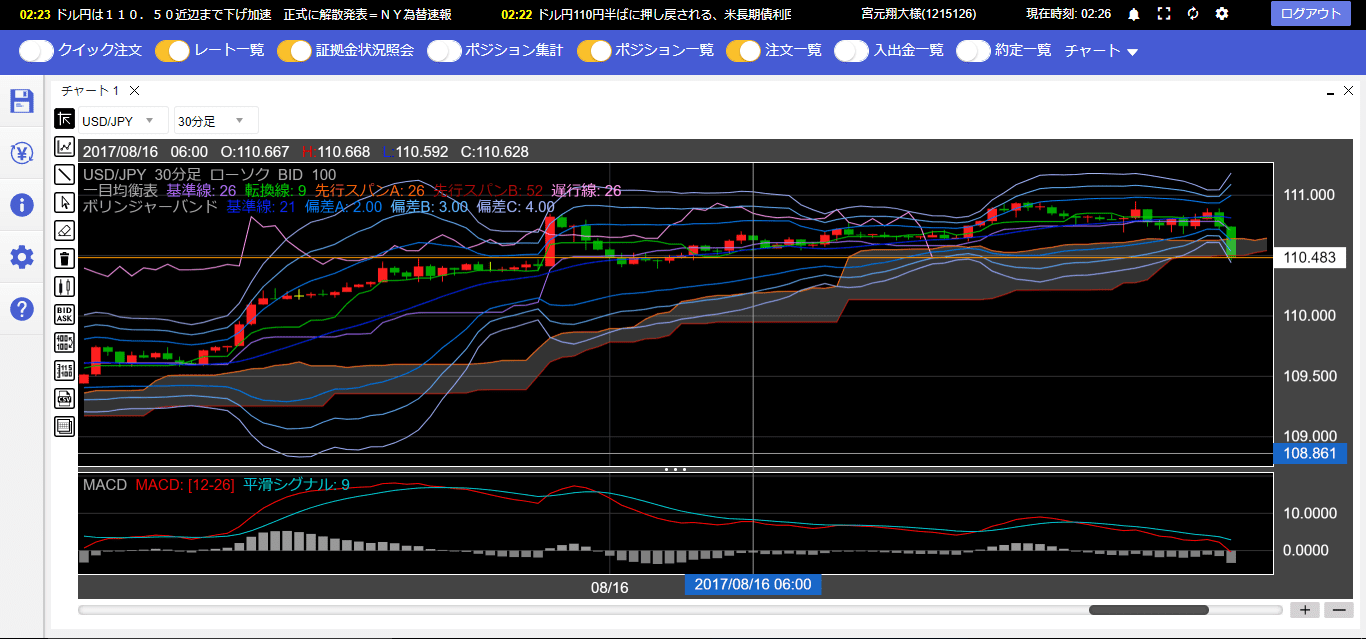This screenshot has height=639, width=1366.
Task: Open the yen currency sidebar icon
Action: 22,153
